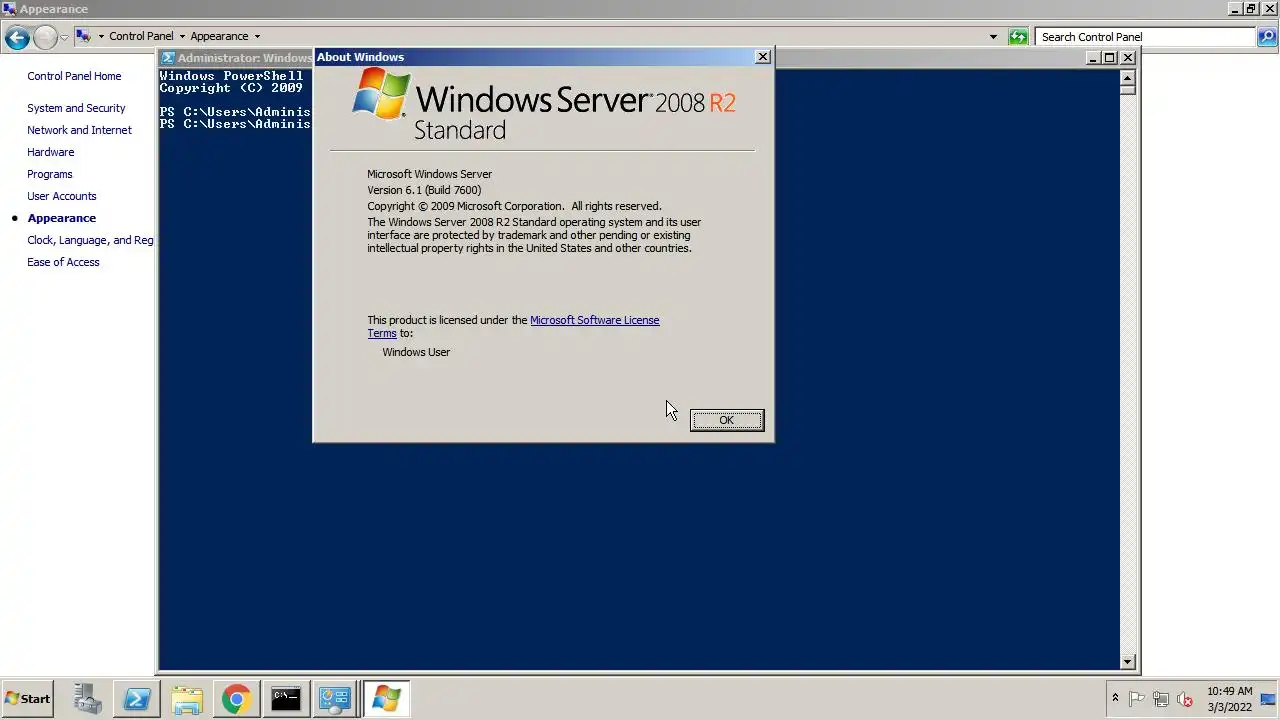Open User Accounts category
This screenshot has height=720, width=1280.
61,196
